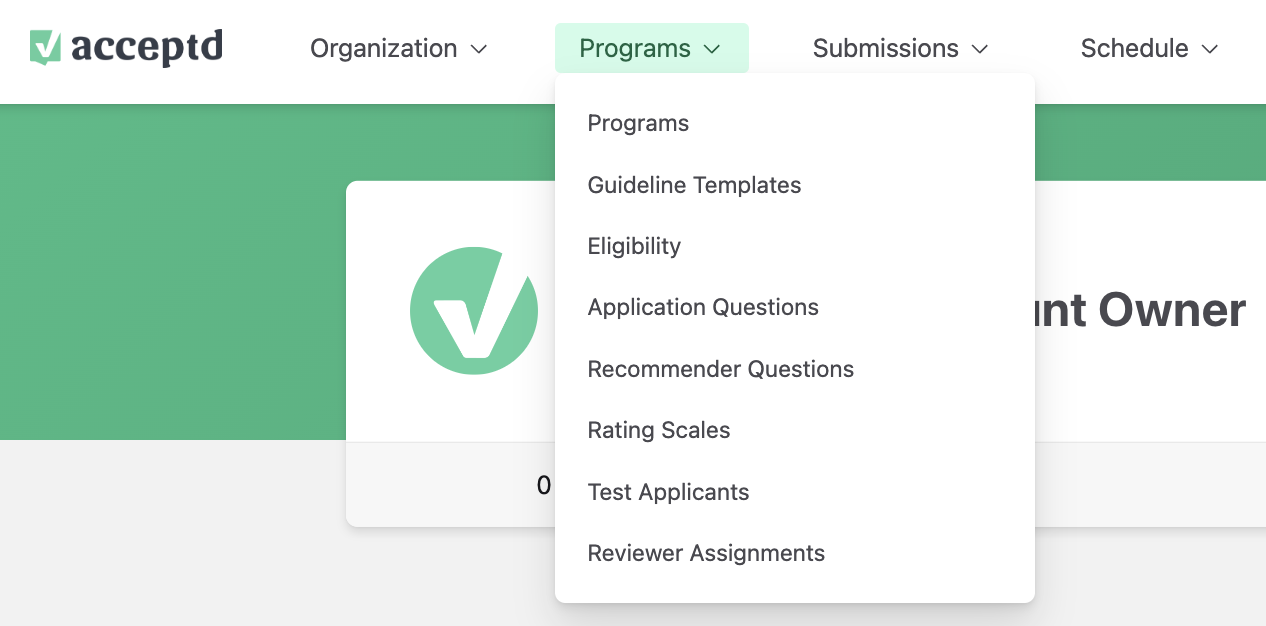Select Test Applicants in the menu
The width and height of the screenshot is (1266, 626).
[668, 492]
